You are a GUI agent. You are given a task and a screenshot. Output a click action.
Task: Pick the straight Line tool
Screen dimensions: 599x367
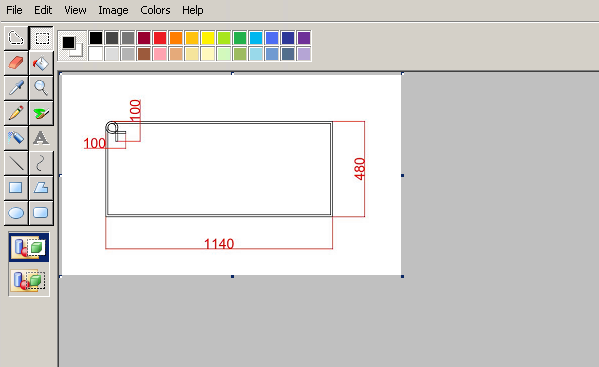[16, 163]
